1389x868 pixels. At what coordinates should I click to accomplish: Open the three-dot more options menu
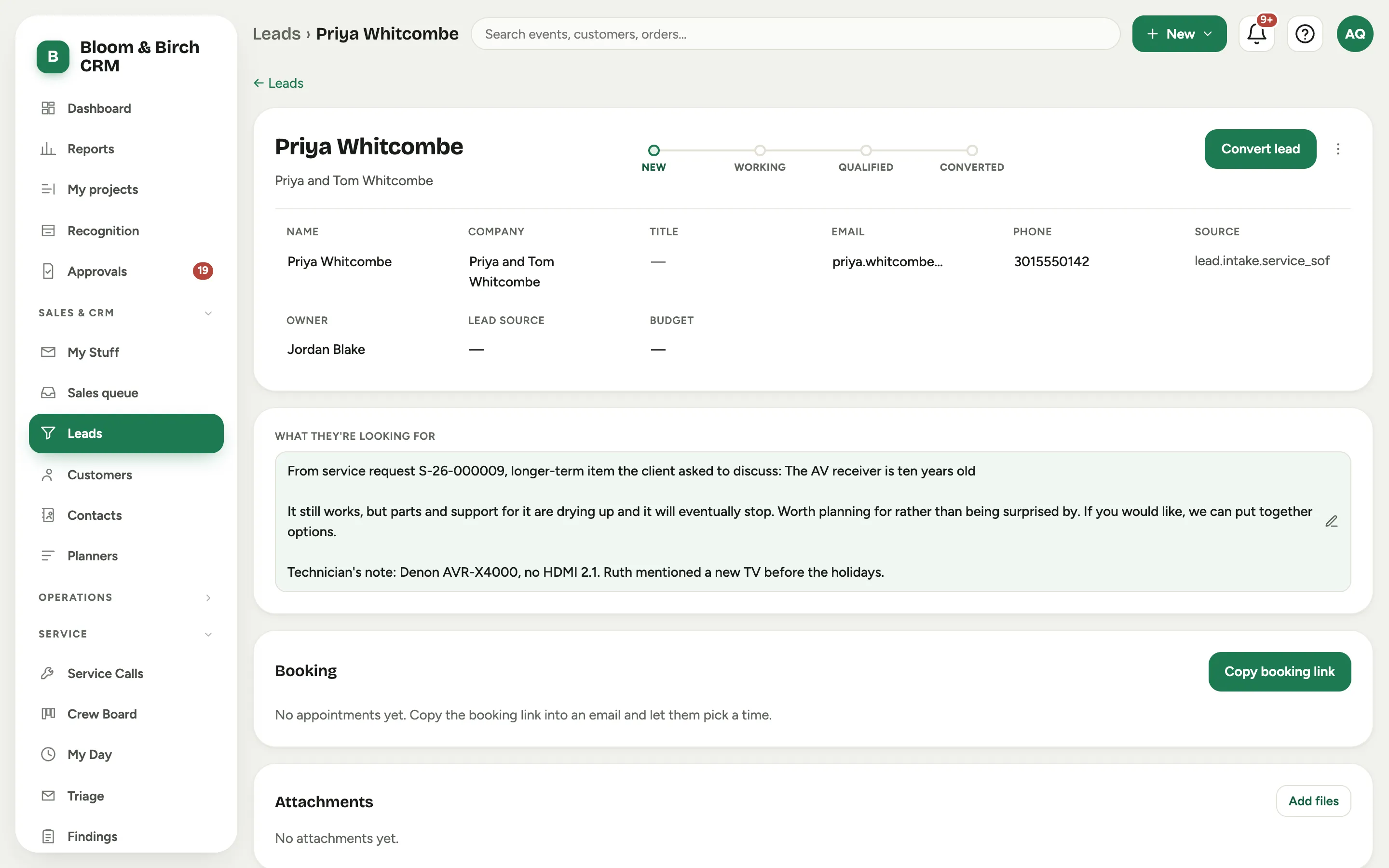tap(1338, 149)
